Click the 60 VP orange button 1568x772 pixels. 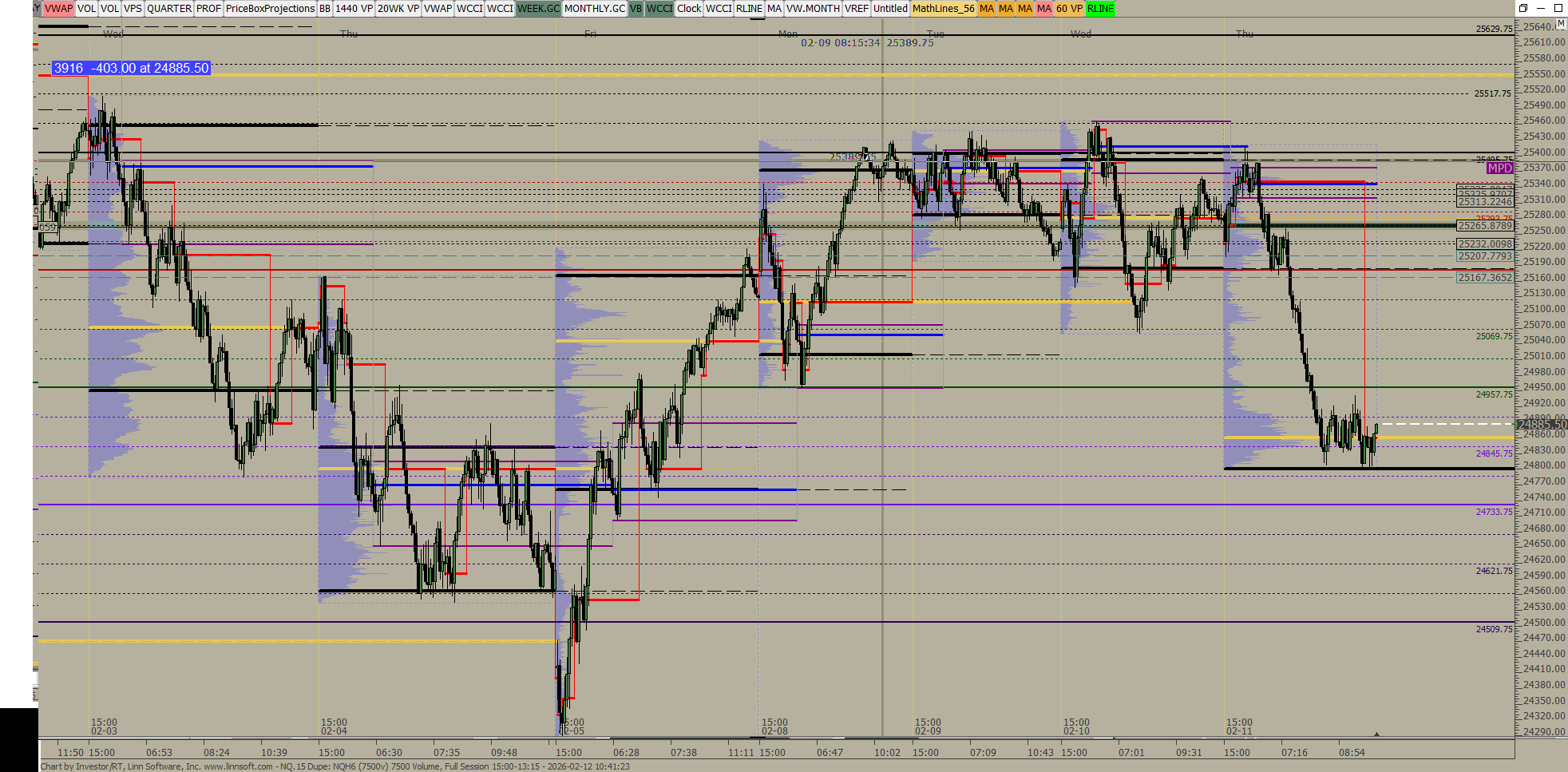click(1069, 9)
